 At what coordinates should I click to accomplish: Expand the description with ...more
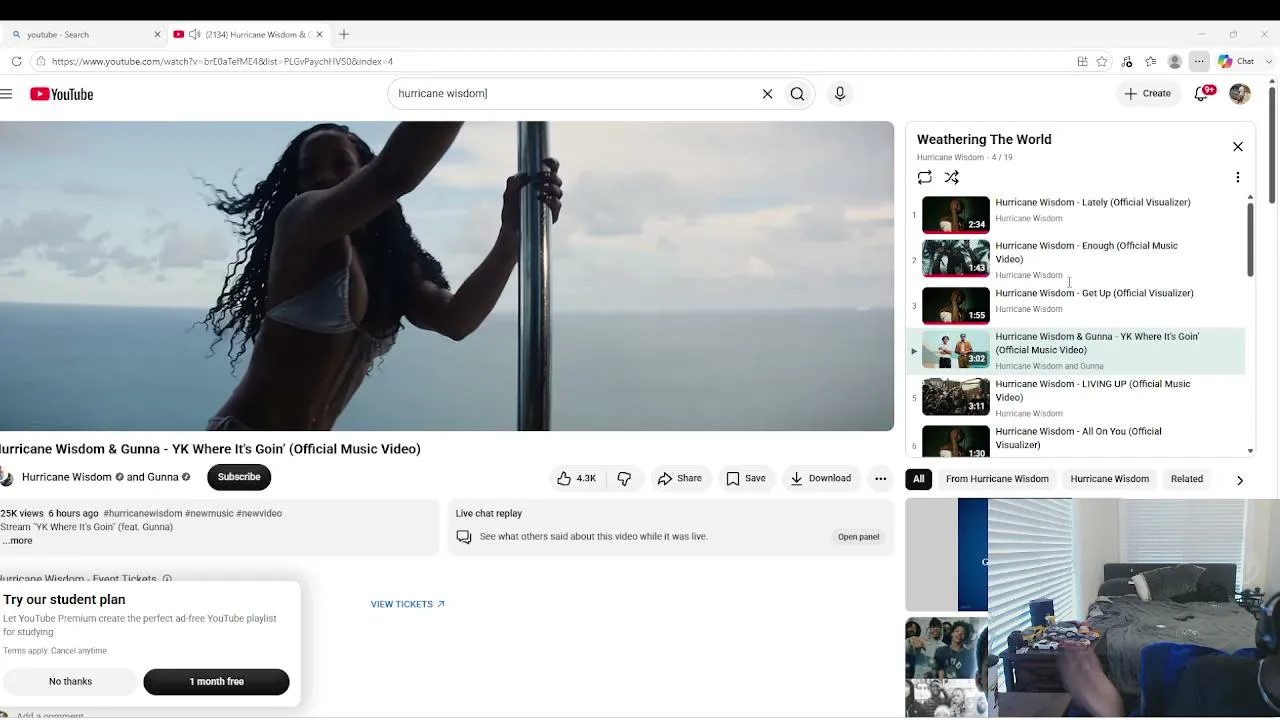point(17,541)
